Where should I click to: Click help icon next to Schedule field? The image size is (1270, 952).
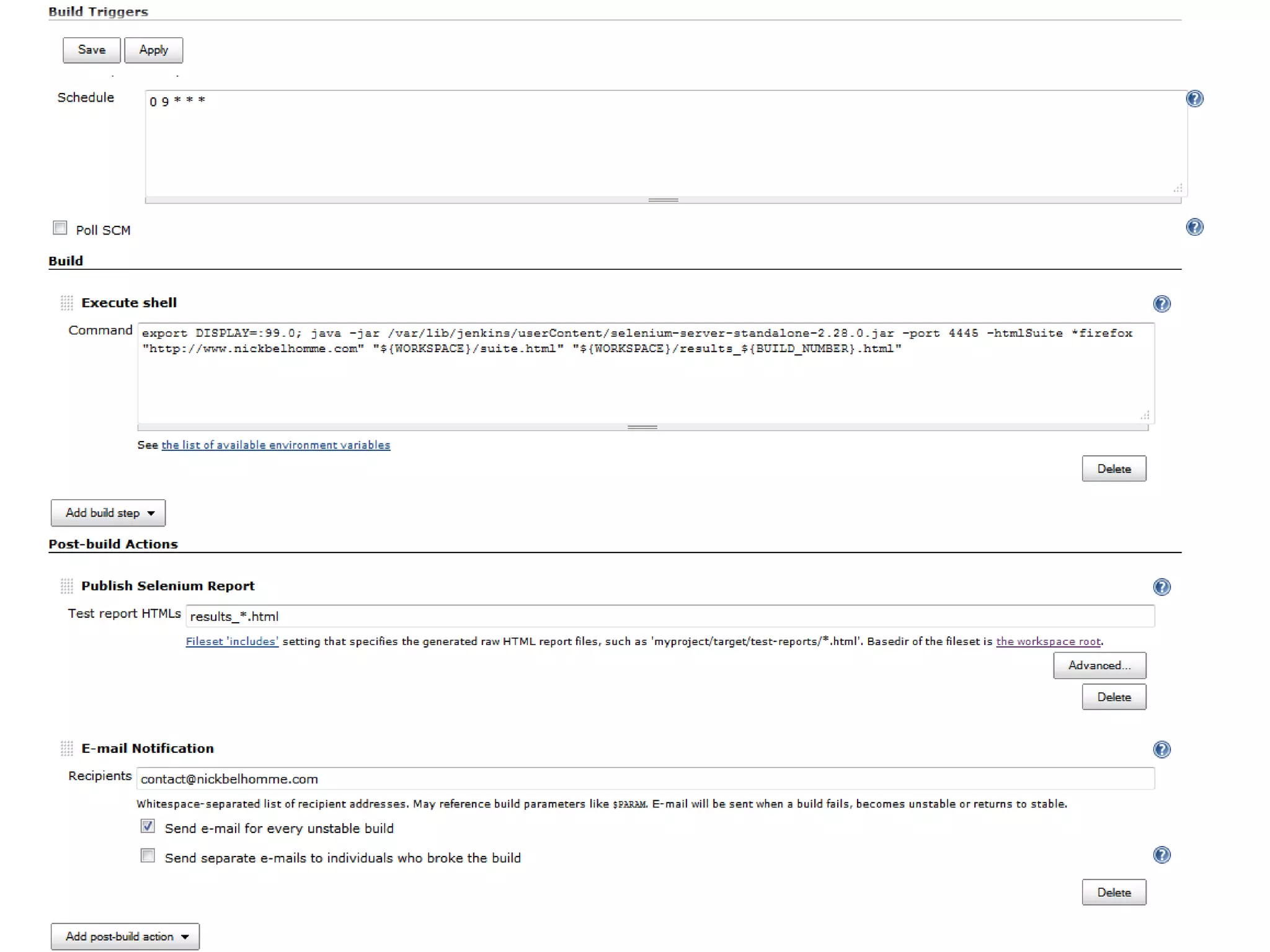point(1194,99)
